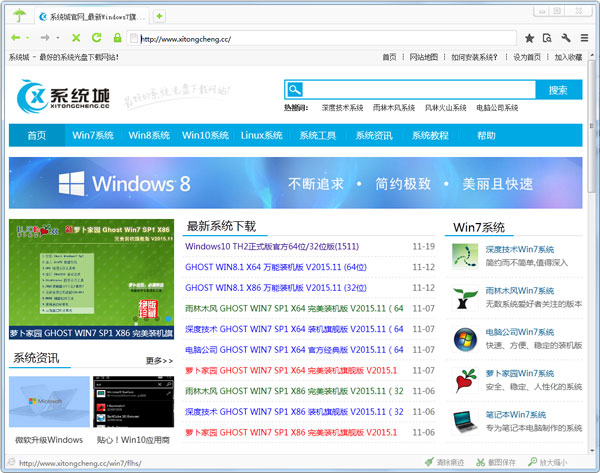Click the 设为首页 link

click(527, 57)
